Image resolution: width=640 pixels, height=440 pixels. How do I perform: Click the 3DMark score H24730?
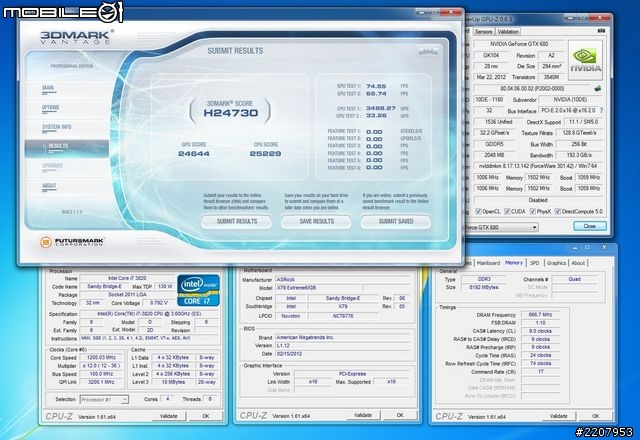(231, 113)
